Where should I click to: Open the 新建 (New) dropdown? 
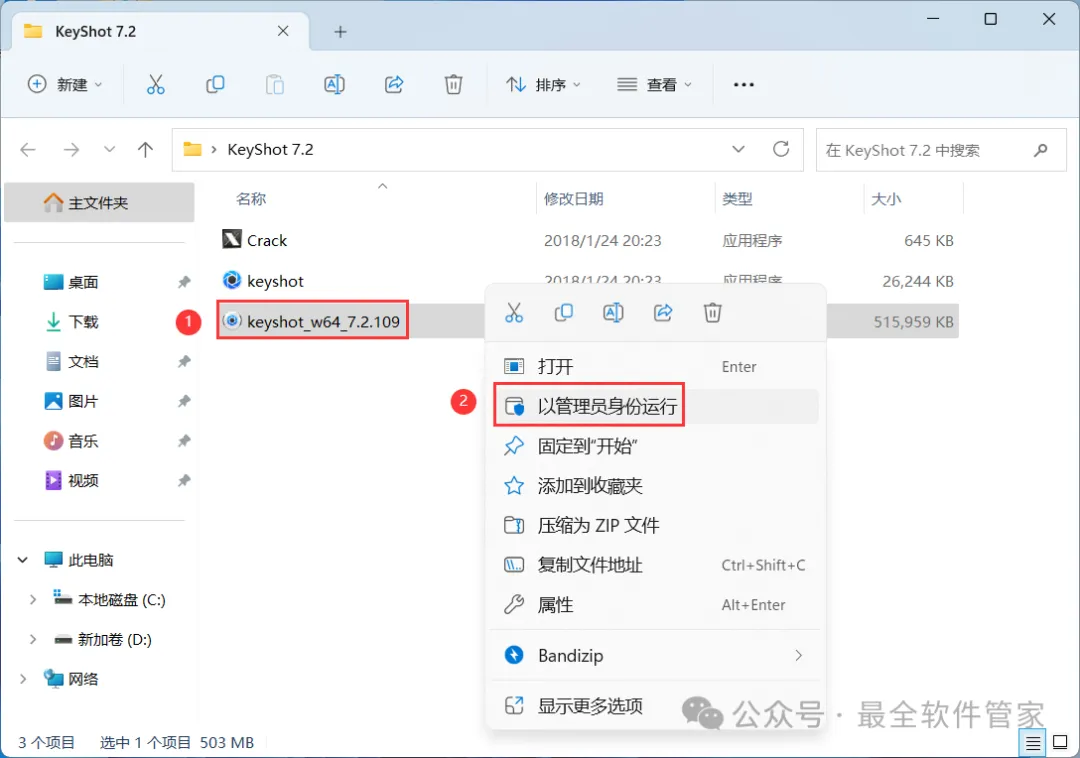point(65,85)
